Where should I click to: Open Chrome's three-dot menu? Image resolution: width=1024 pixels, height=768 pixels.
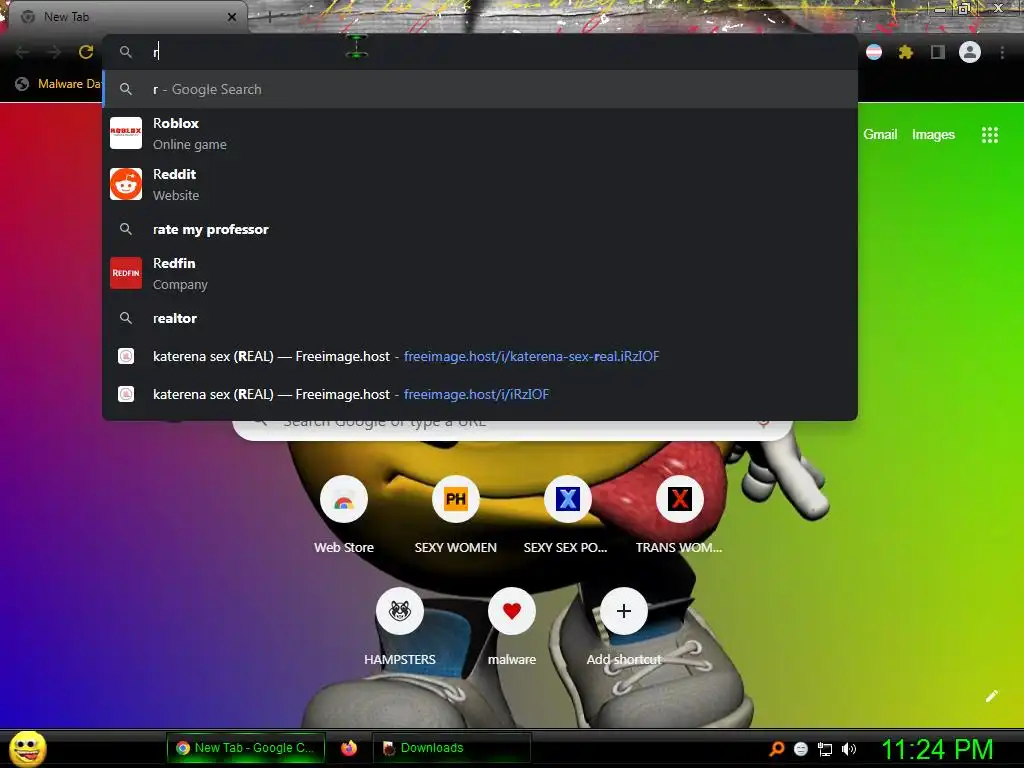click(x=1002, y=52)
